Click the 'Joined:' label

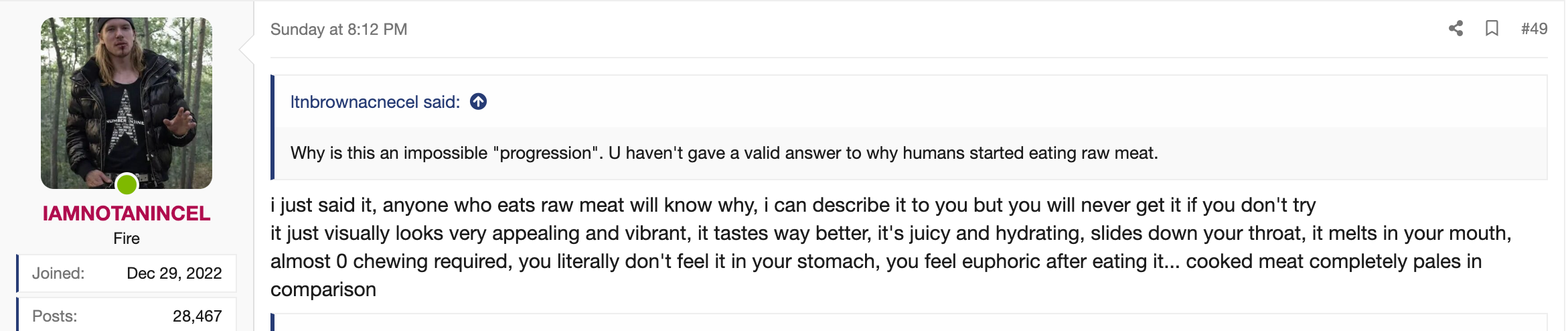point(58,273)
